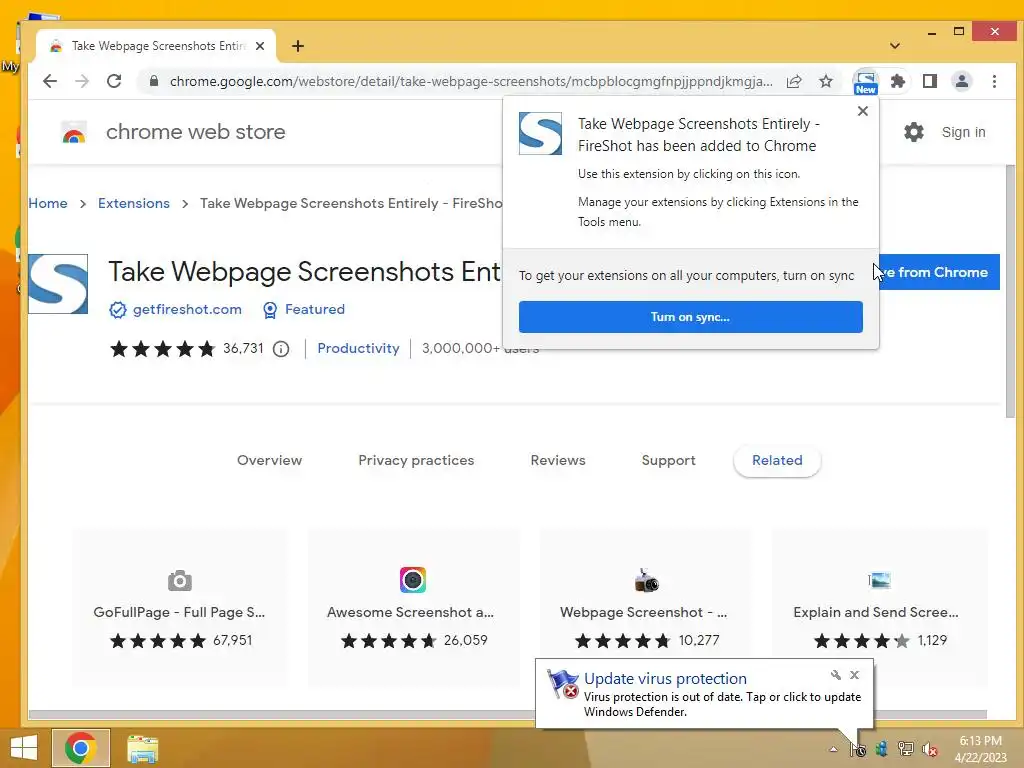Viewport: 1024px width, 768px height.
Task: Close the Take Webpage Screenshots tab
Action: pos(260,46)
